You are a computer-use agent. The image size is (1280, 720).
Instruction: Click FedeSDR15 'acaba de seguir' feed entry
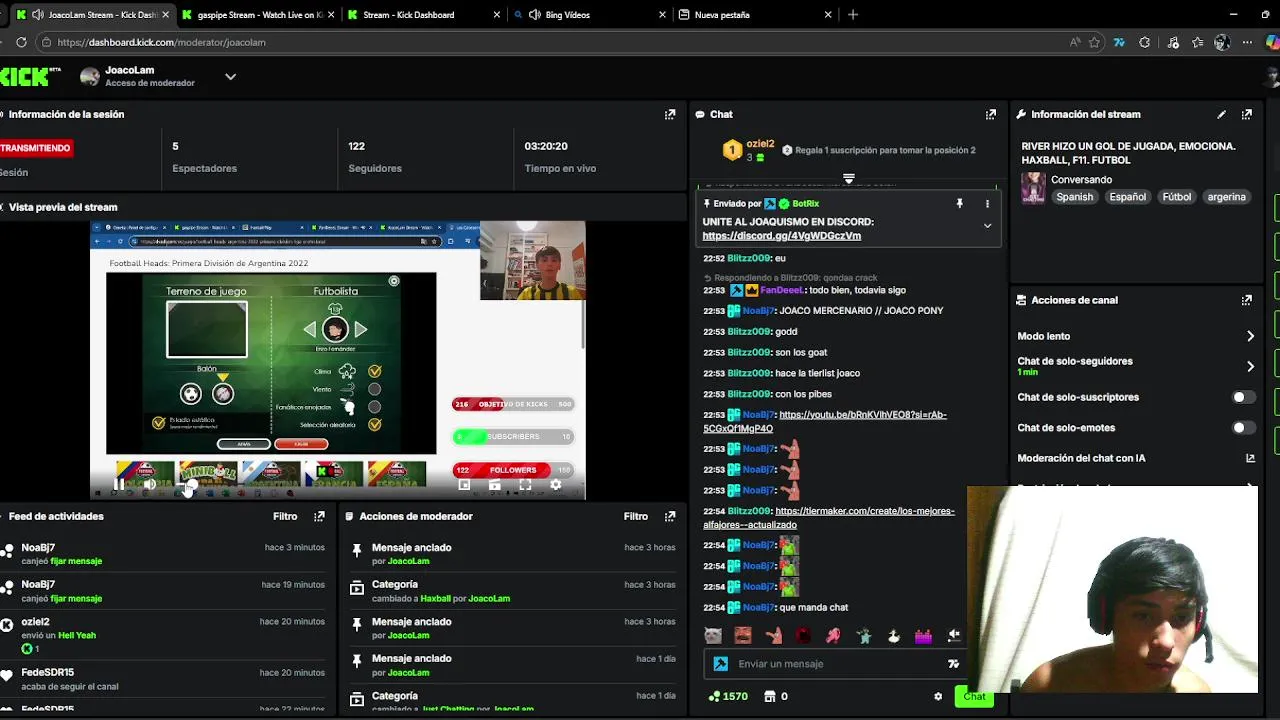(165, 679)
